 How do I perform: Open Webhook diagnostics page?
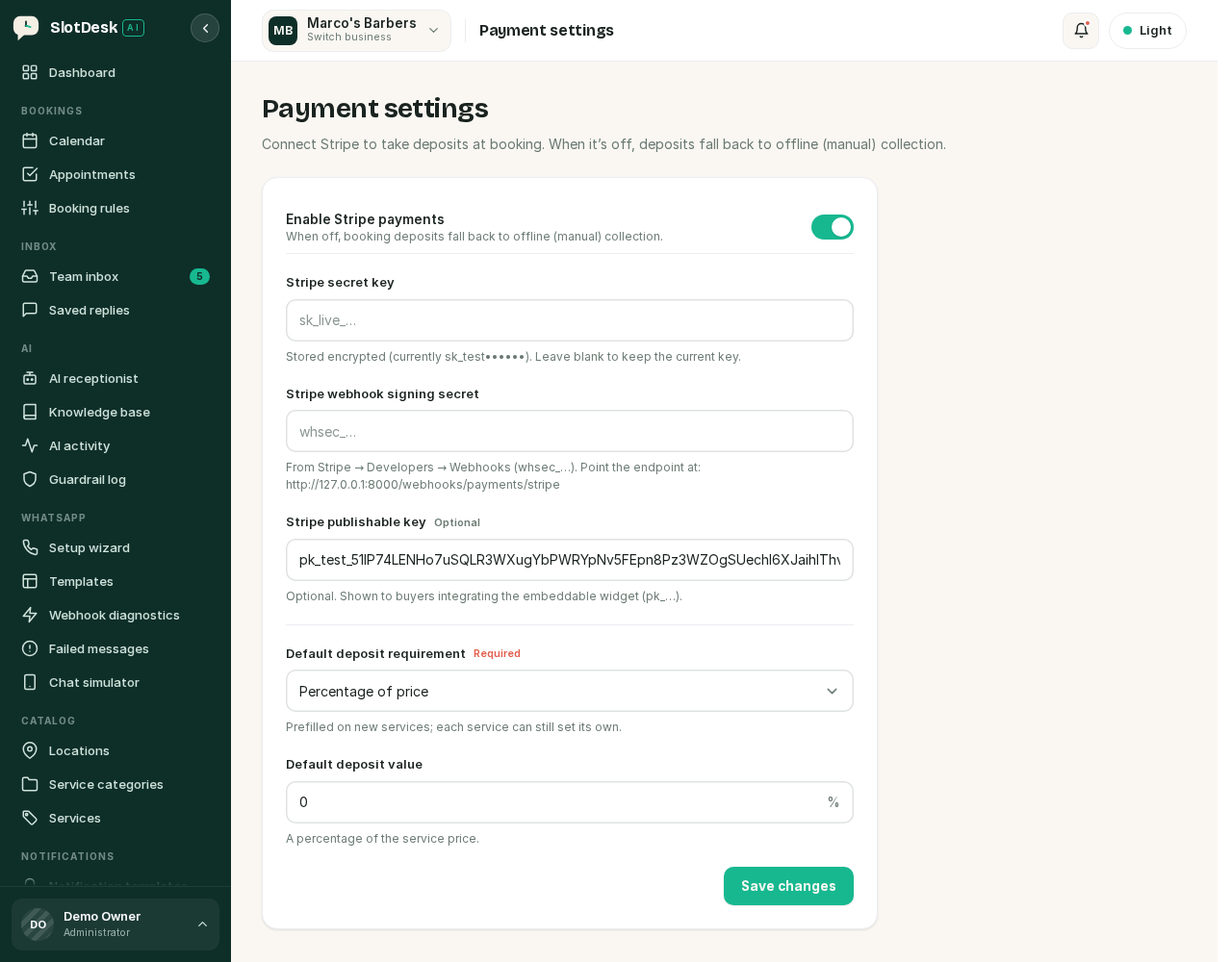click(x=115, y=615)
